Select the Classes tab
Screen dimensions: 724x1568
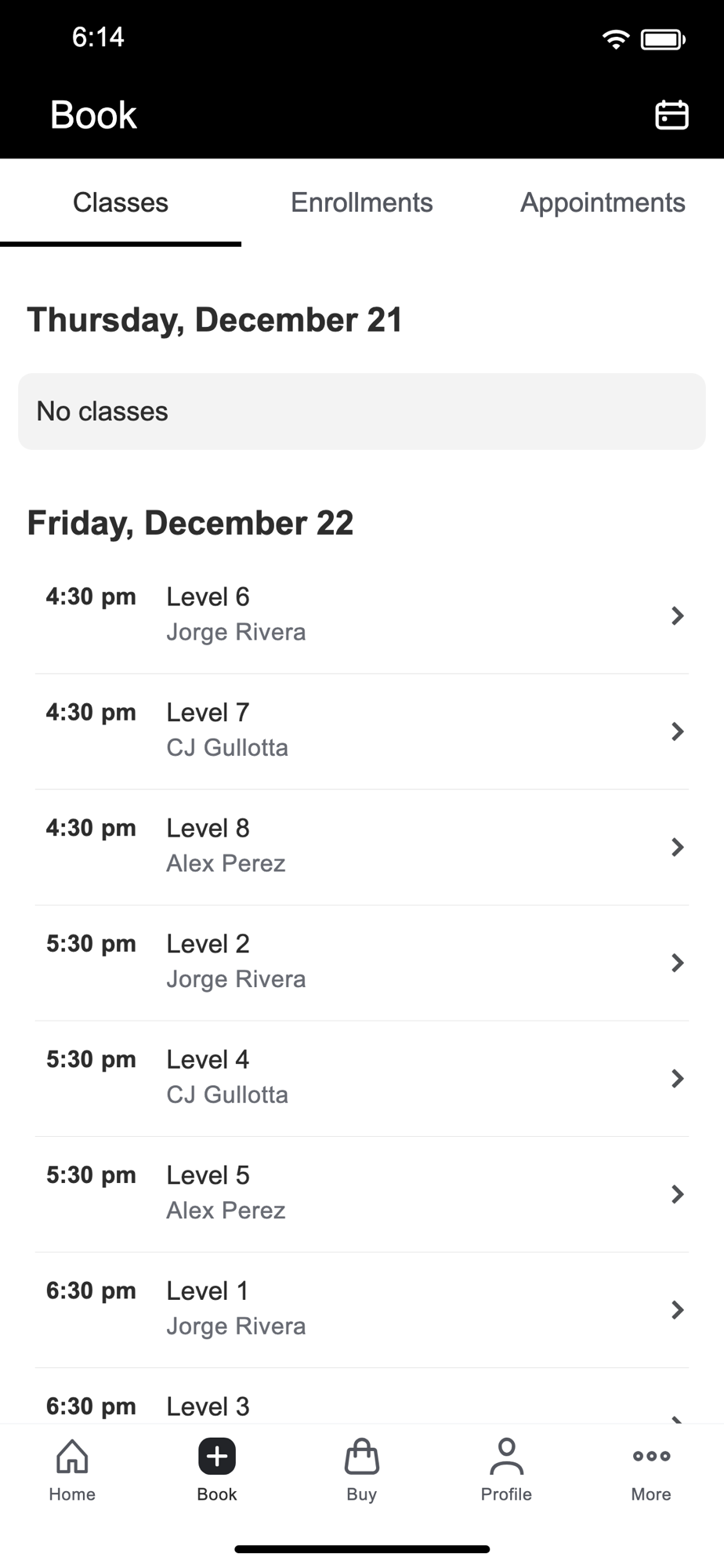[121, 202]
